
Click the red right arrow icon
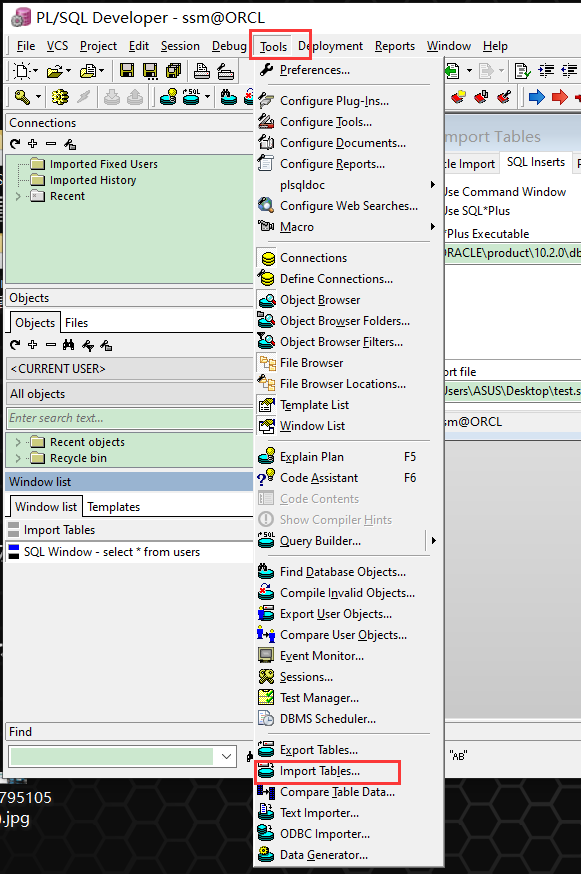[559, 98]
